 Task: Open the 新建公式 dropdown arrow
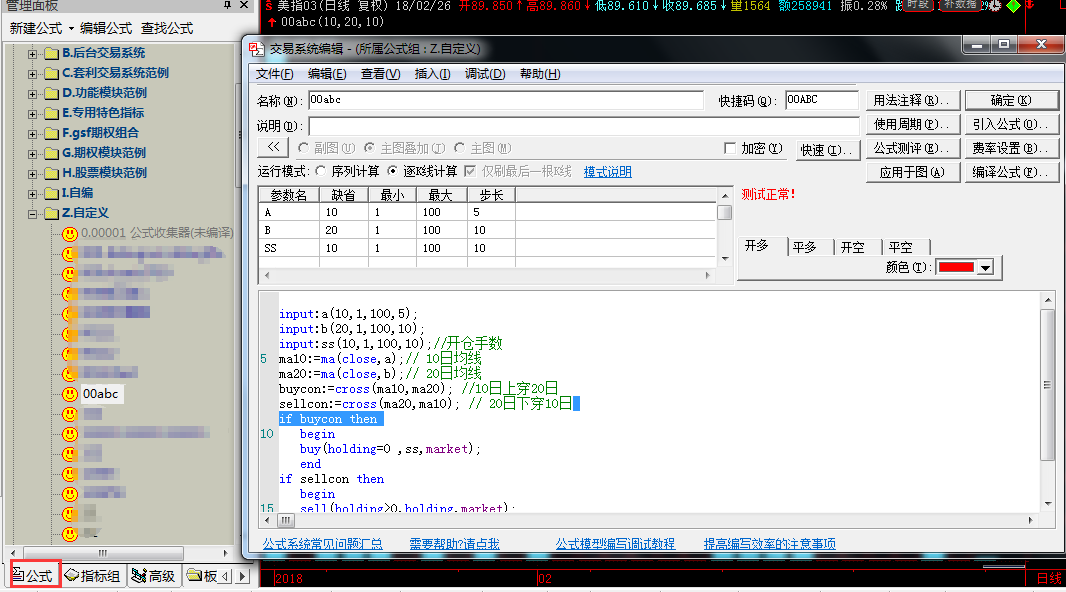[x=71, y=29]
